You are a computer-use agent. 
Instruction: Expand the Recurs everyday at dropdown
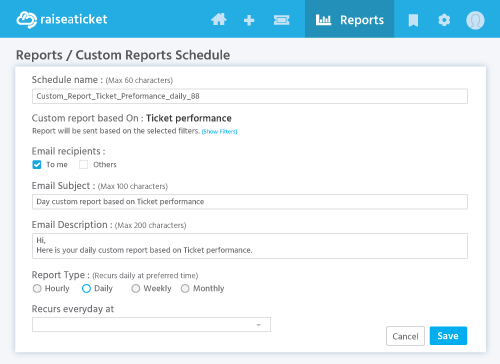click(151, 325)
